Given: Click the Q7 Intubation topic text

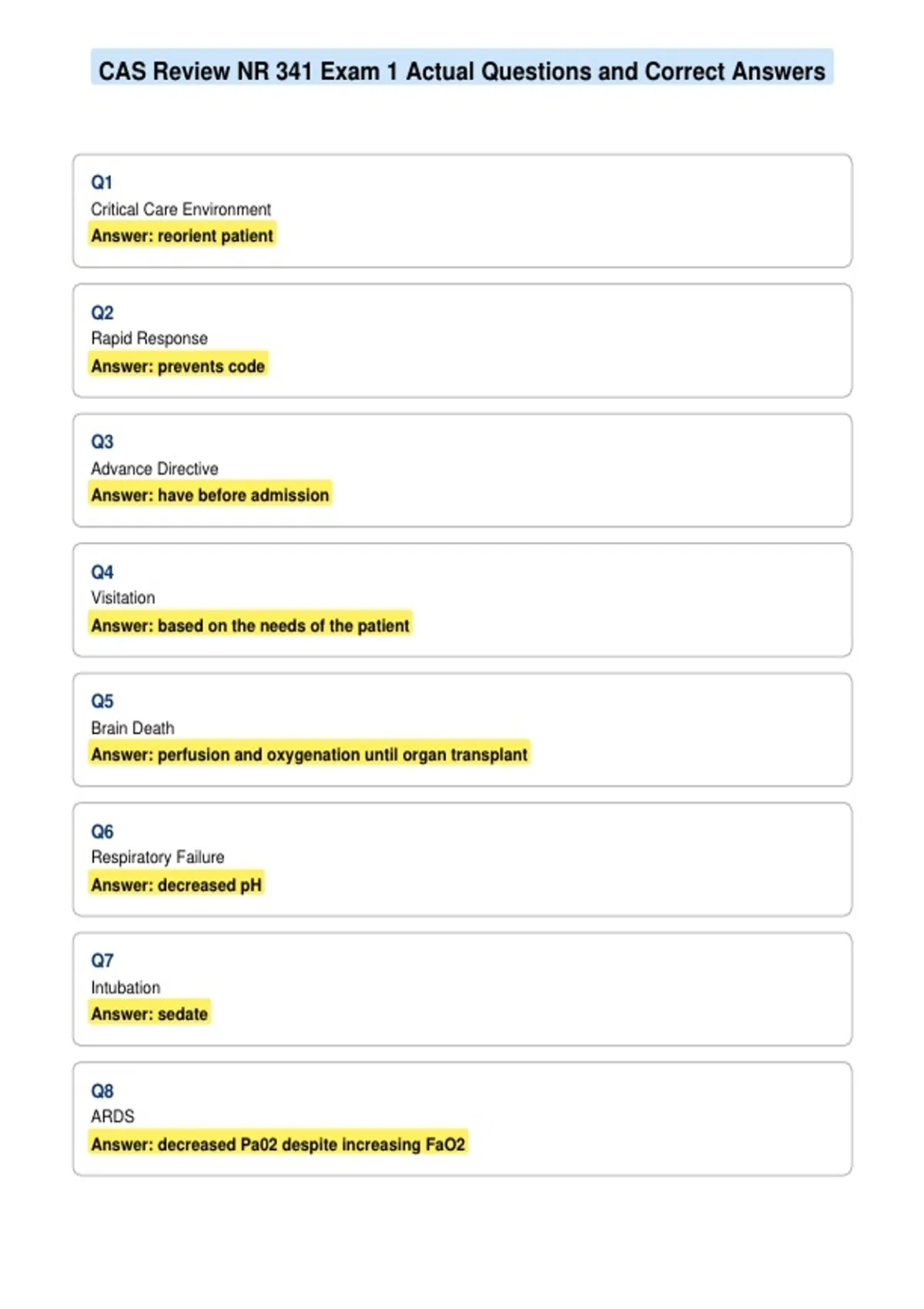Looking at the screenshot, I should [x=126, y=987].
